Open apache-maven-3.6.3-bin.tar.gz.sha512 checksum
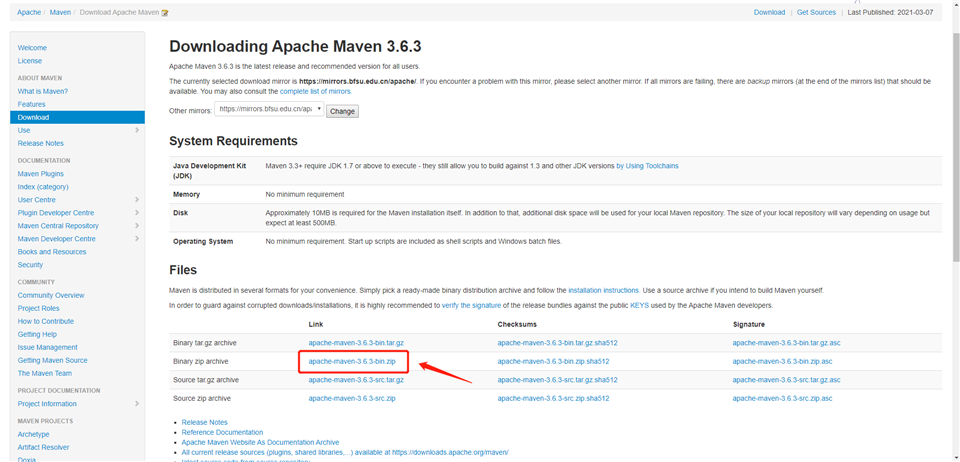 (x=557, y=343)
